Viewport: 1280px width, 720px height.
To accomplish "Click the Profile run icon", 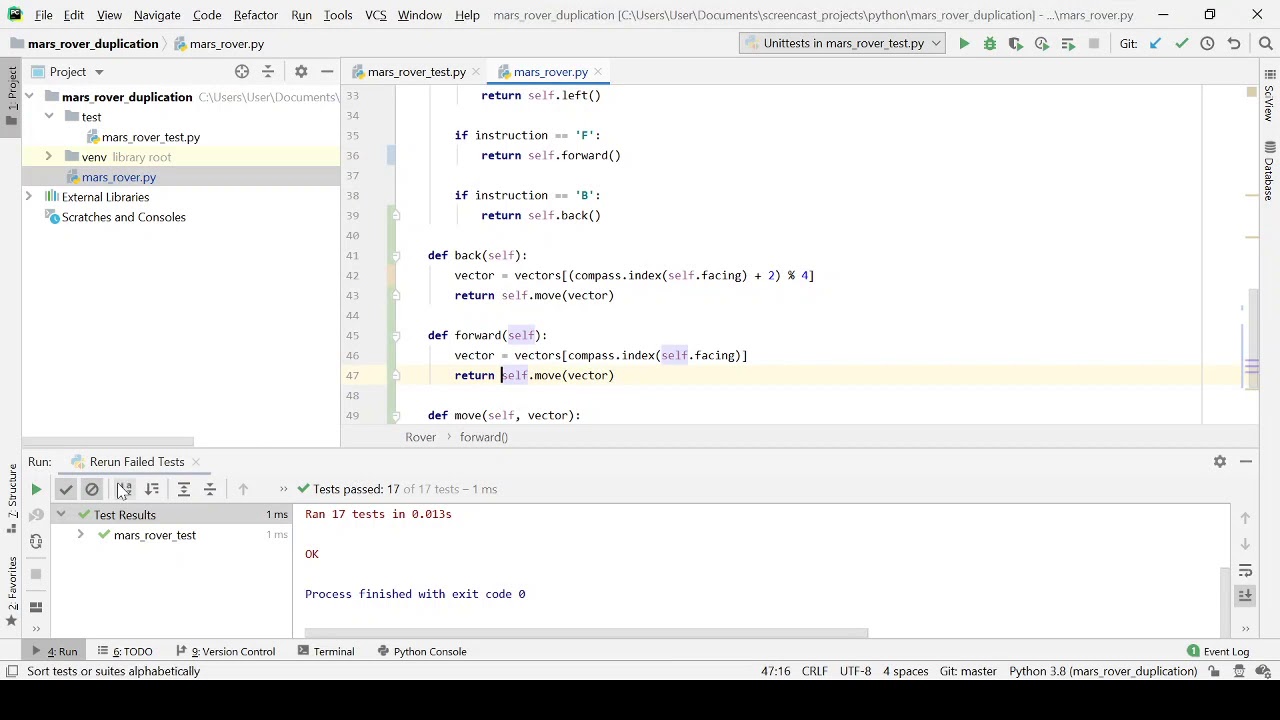I will pyautogui.click(x=1042, y=44).
